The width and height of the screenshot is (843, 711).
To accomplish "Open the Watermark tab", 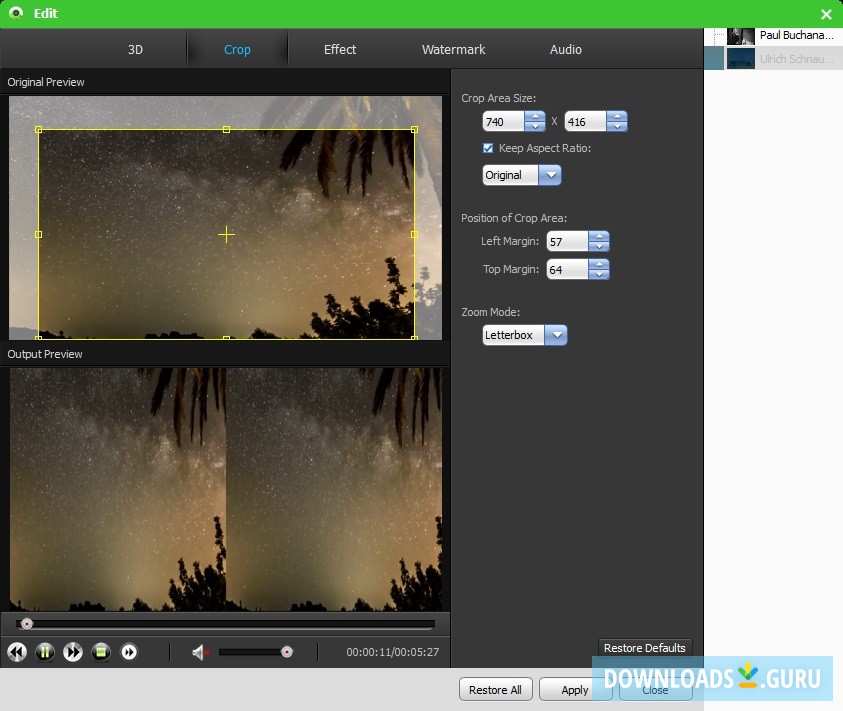I will pos(453,49).
